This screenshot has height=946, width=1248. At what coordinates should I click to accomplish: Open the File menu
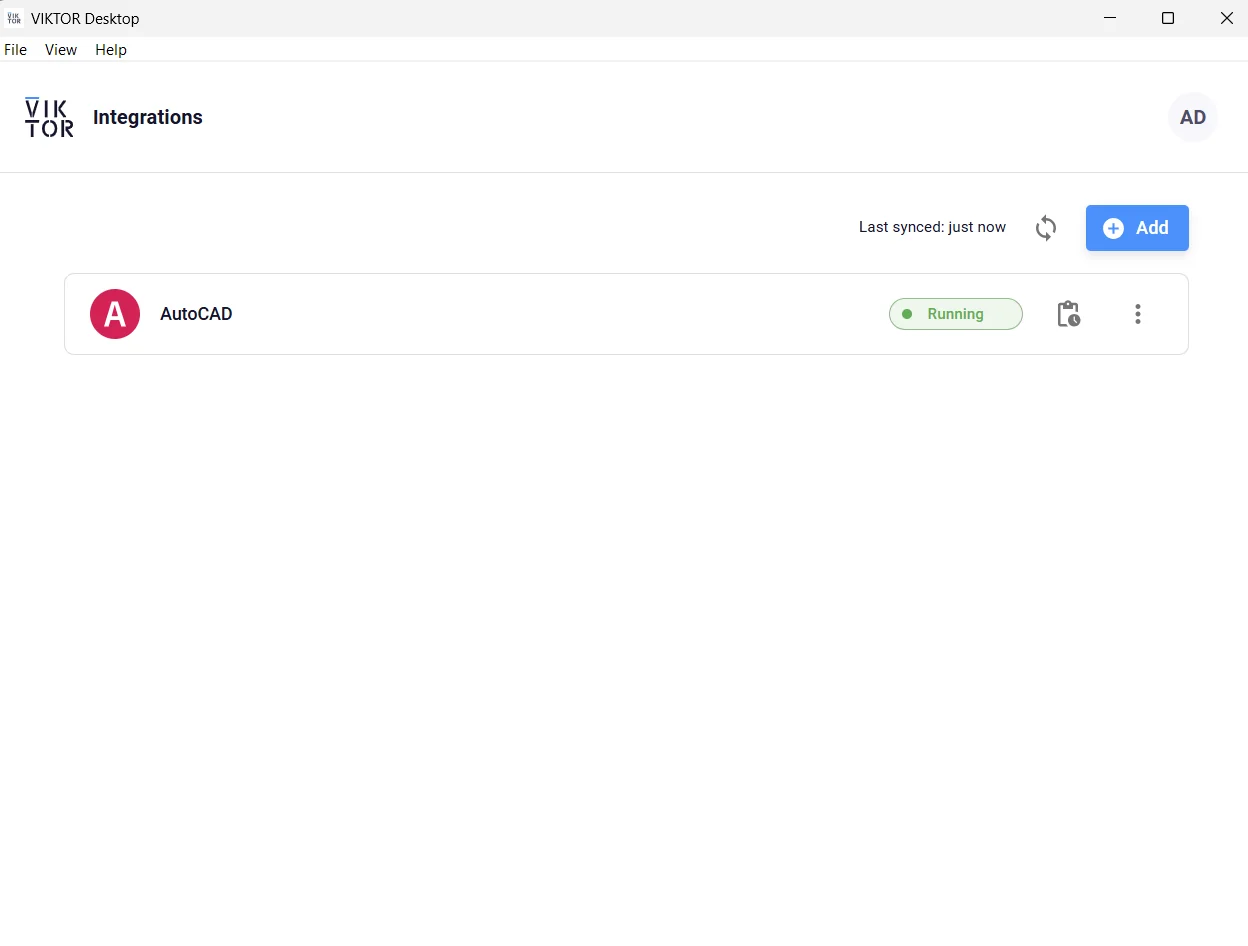pos(16,49)
